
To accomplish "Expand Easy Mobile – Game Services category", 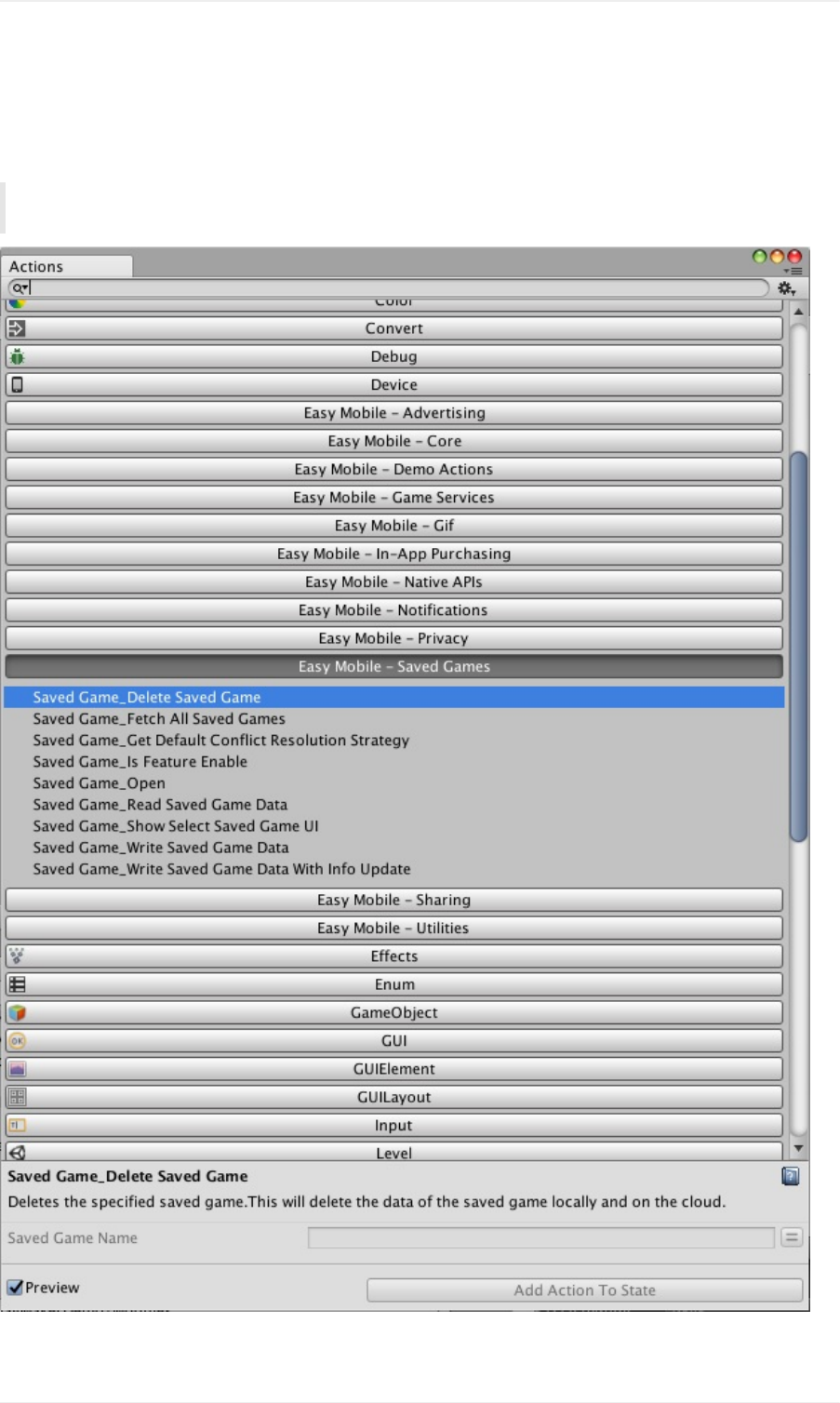I will coord(393,498).
